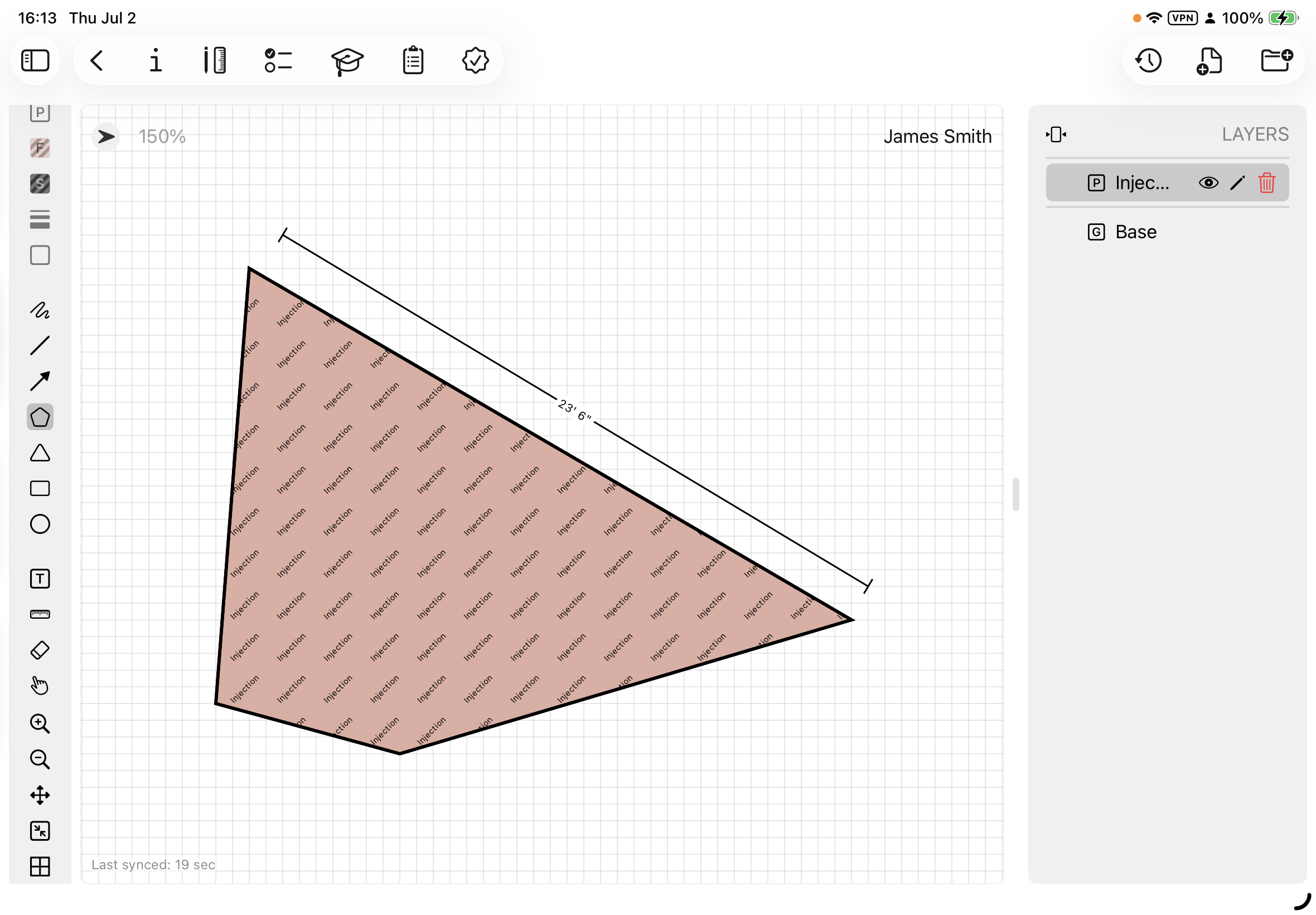Select the measurement ruler tool
Image resolution: width=1316 pixels, height=915 pixels.
tap(40, 615)
